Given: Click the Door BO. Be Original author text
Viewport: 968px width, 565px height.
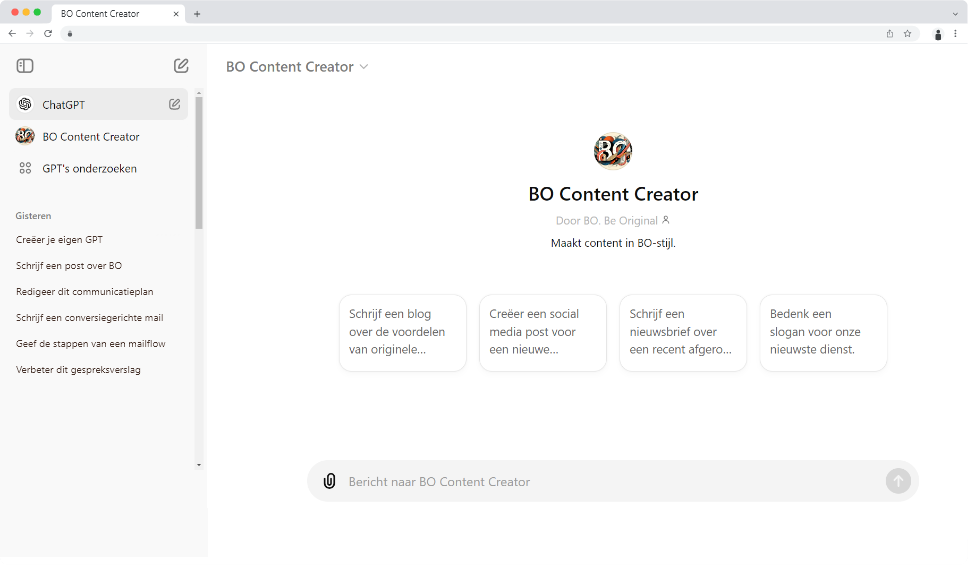Looking at the screenshot, I should (x=606, y=220).
